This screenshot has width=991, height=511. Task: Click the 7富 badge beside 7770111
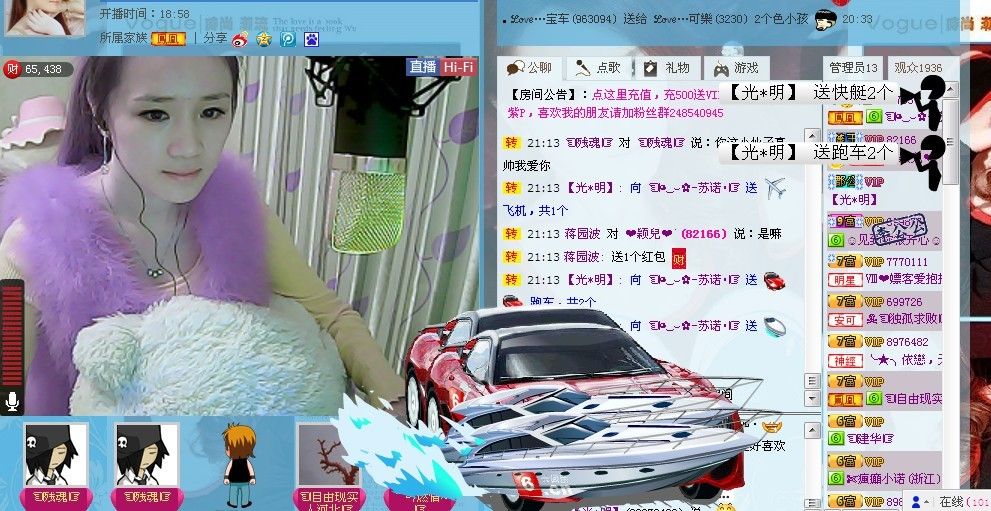coord(845,262)
